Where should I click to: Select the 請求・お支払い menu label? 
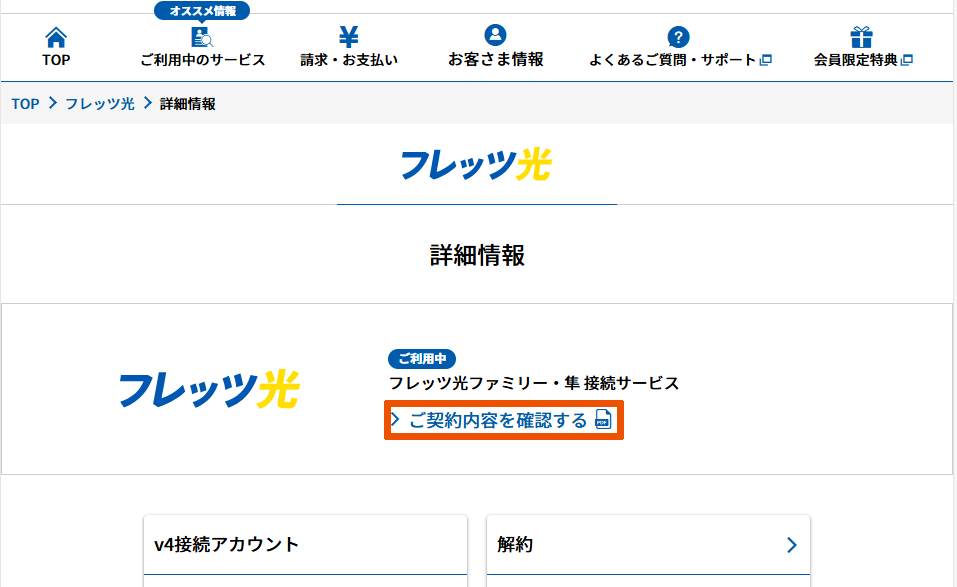click(x=348, y=60)
